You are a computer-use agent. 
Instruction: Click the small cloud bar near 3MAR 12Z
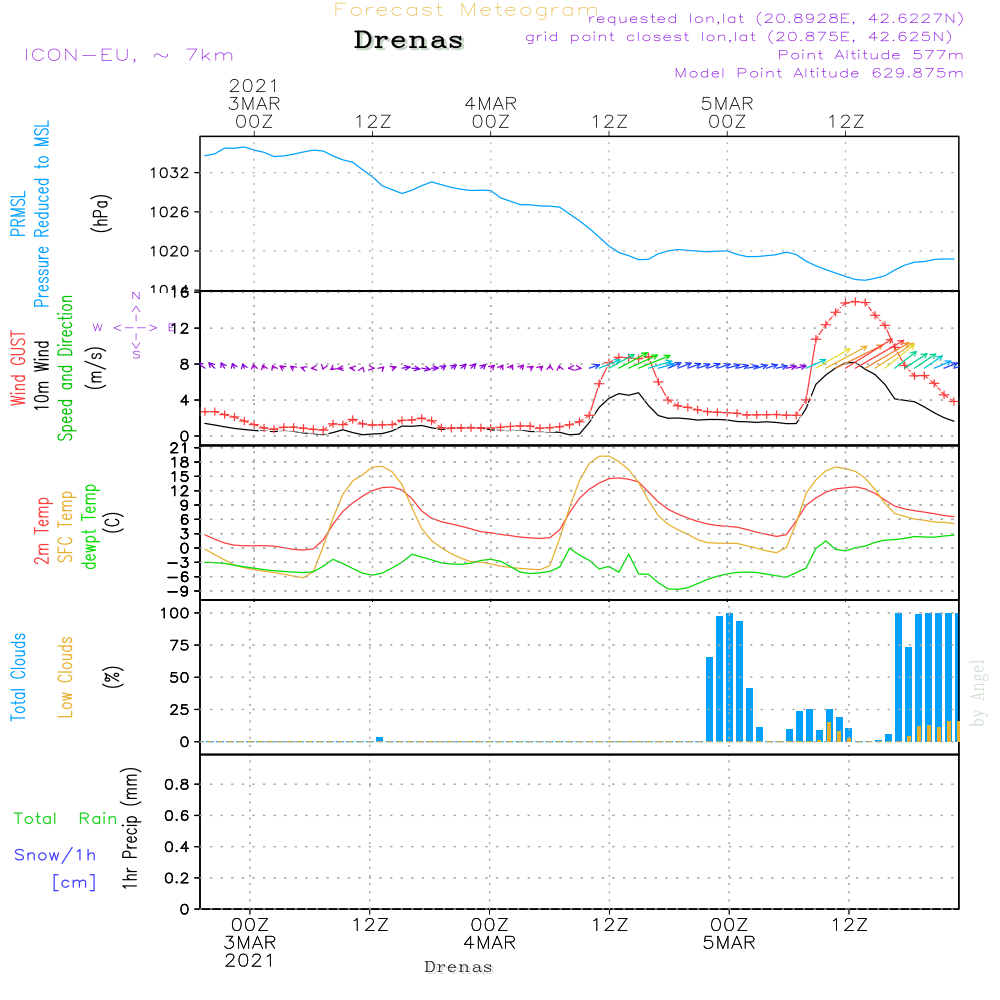click(379, 739)
